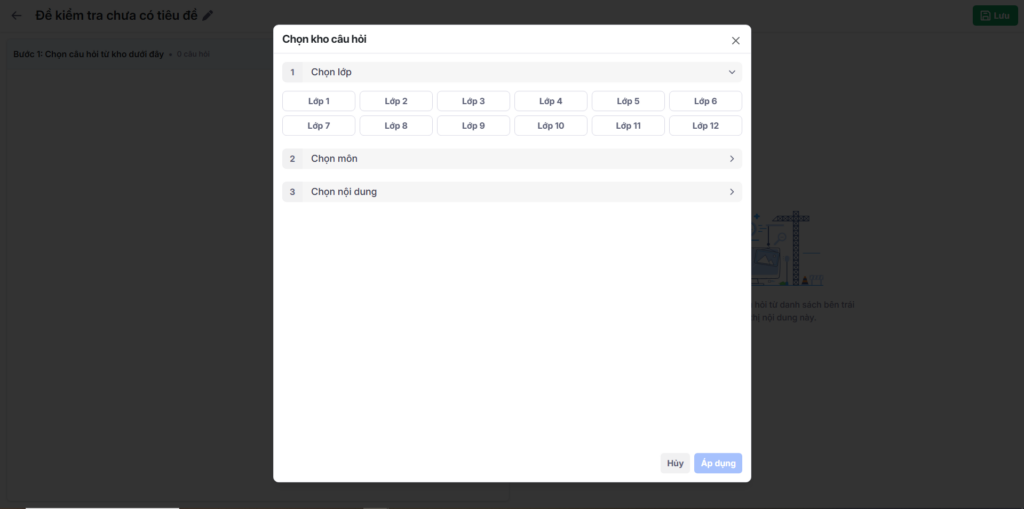The width and height of the screenshot is (1024, 509).
Task: Click the pencil edit title icon
Action: [x=208, y=16]
